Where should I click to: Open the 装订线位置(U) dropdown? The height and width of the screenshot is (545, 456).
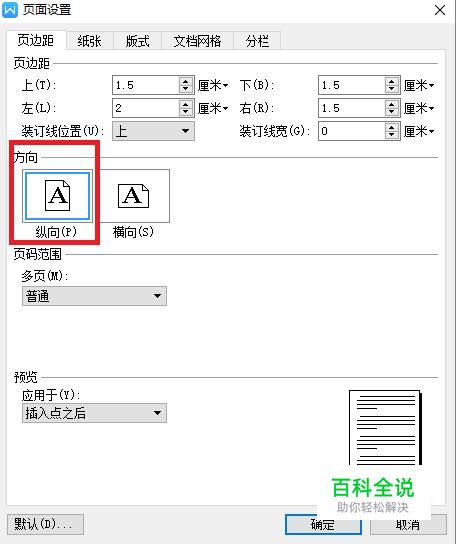click(153, 131)
